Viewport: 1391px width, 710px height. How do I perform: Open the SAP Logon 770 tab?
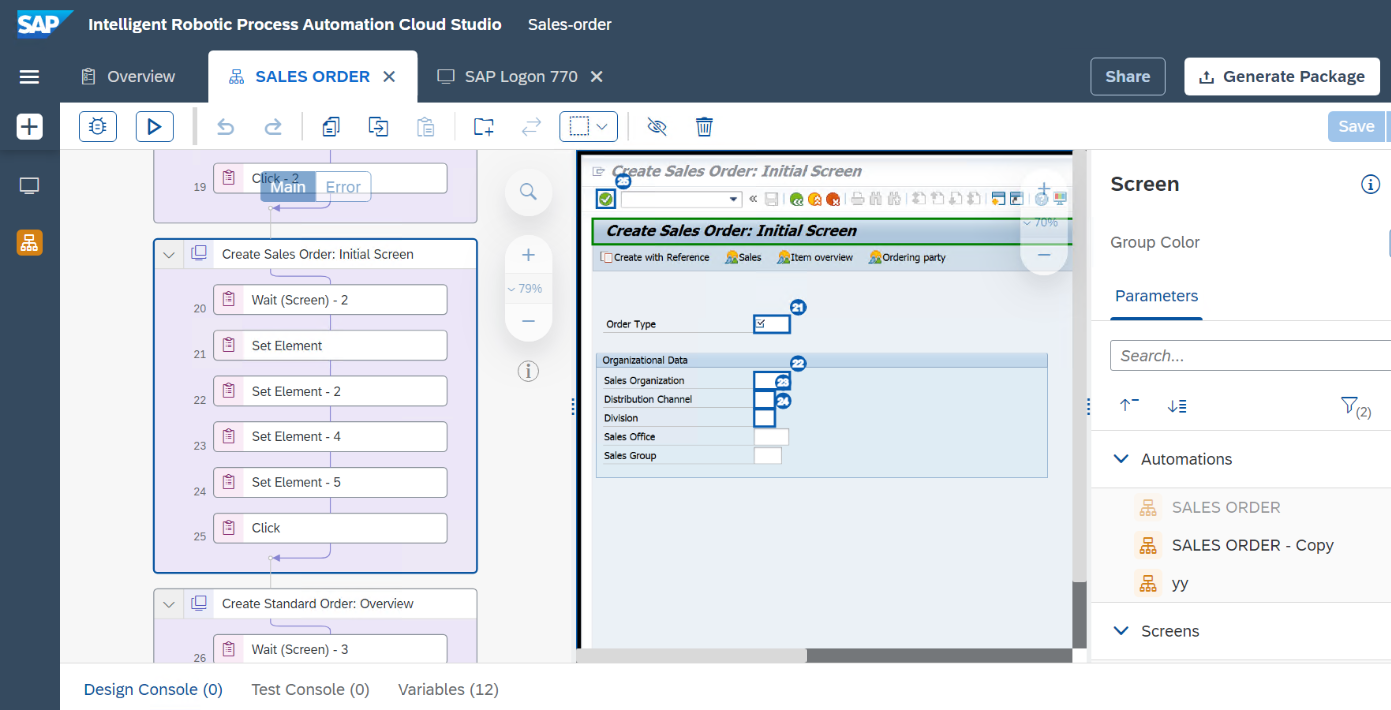click(x=520, y=77)
